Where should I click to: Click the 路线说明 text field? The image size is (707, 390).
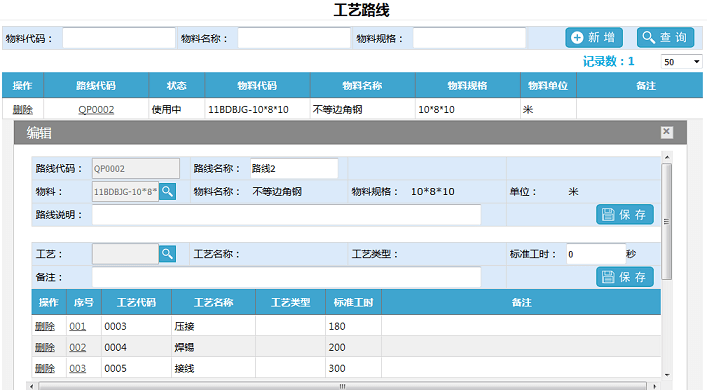click(286, 215)
